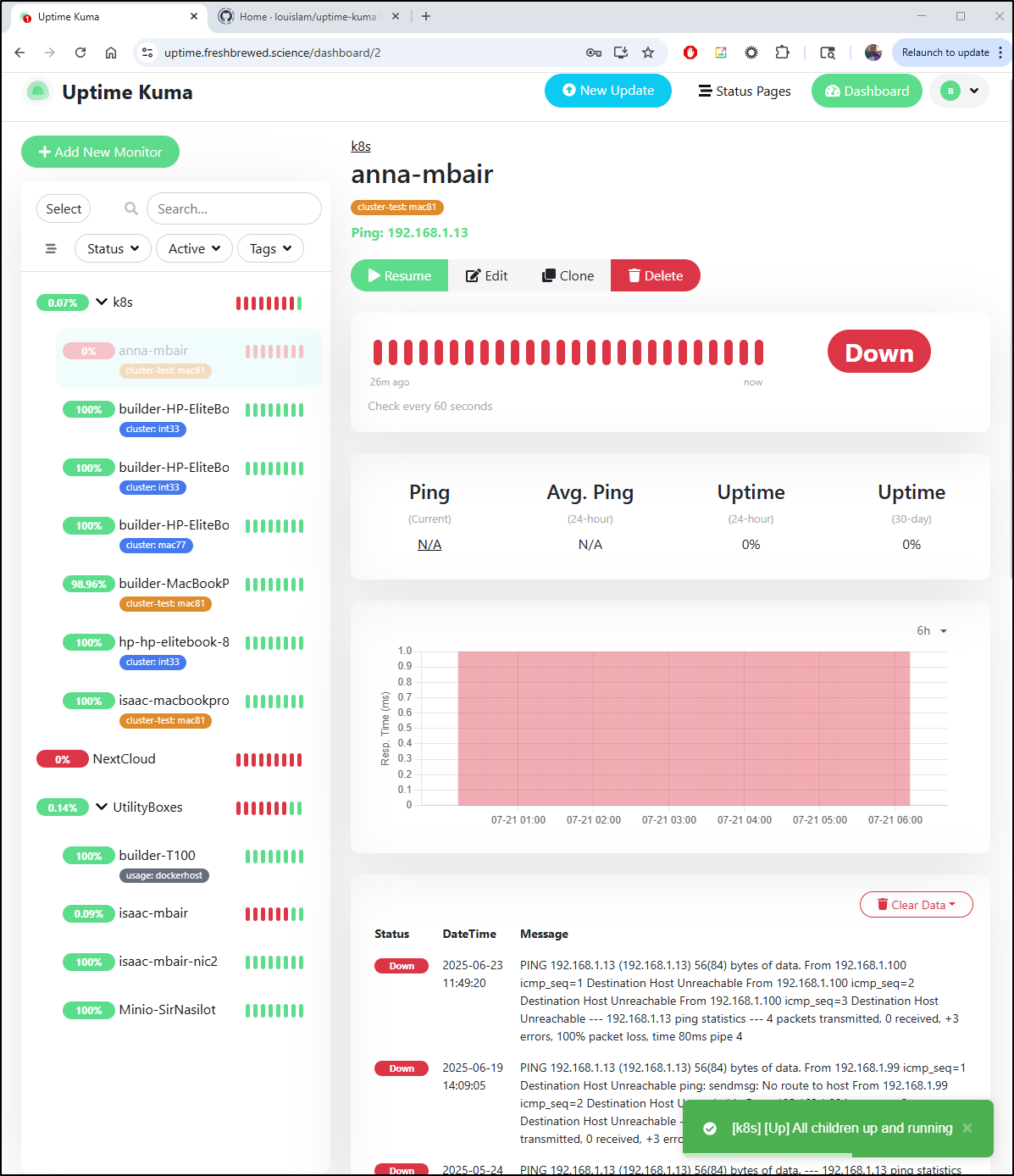Click the New Update button

pyautogui.click(x=608, y=91)
